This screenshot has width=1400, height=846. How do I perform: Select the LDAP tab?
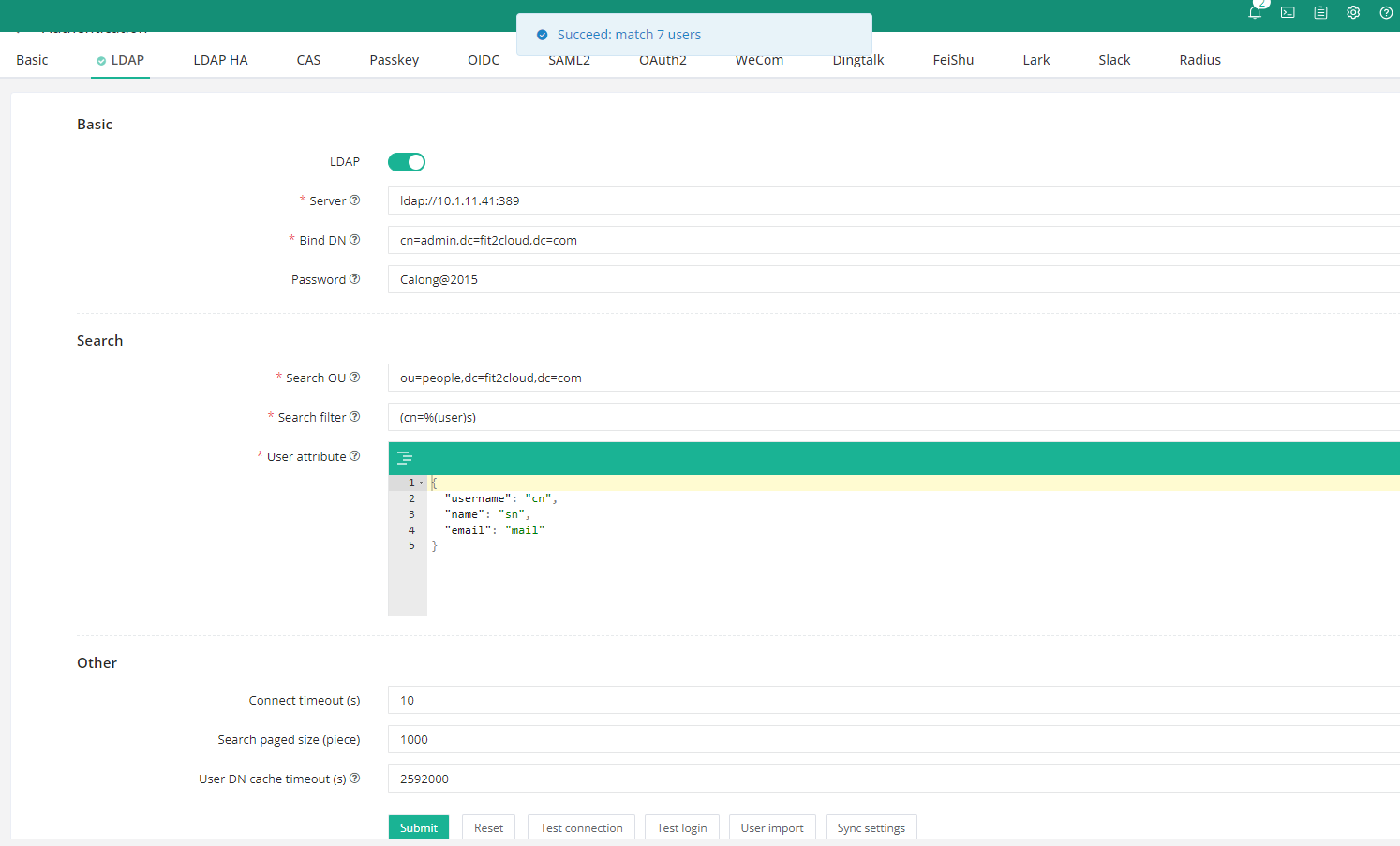pos(121,60)
